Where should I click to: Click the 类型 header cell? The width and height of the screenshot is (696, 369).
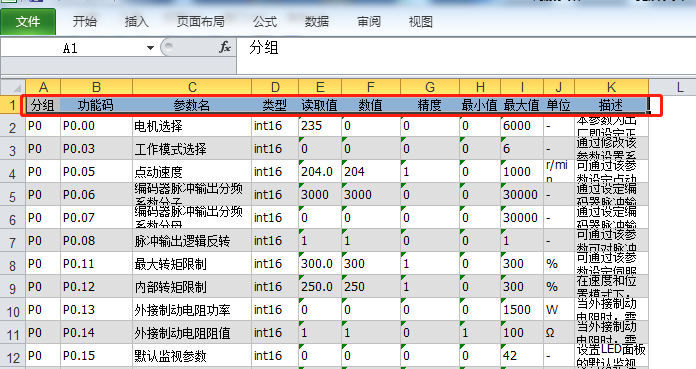tap(275, 105)
